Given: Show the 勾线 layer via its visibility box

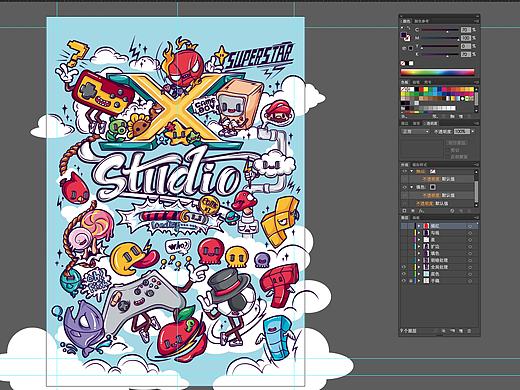Looking at the screenshot, I should [x=403, y=233].
